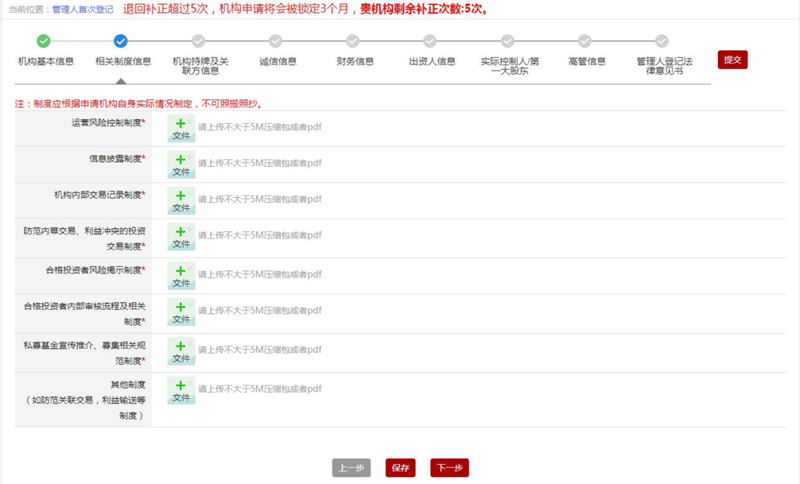Image resolution: width=800 pixels, height=484 pixels.
Task: Jump to 出资人信息 step
Action: click(430, 42)
